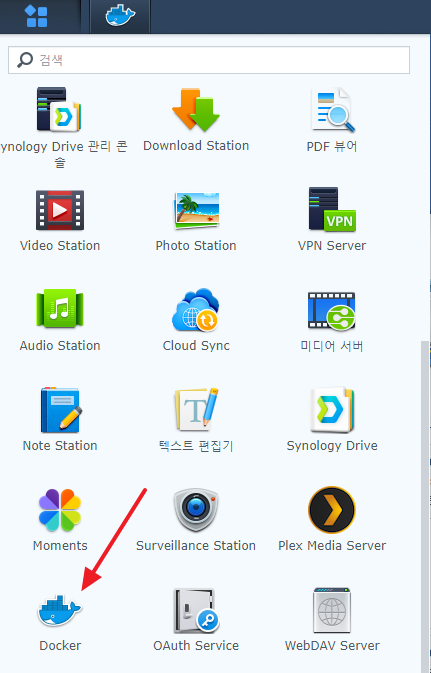
Task: Launch Note Station
Action: coord(60,410)
